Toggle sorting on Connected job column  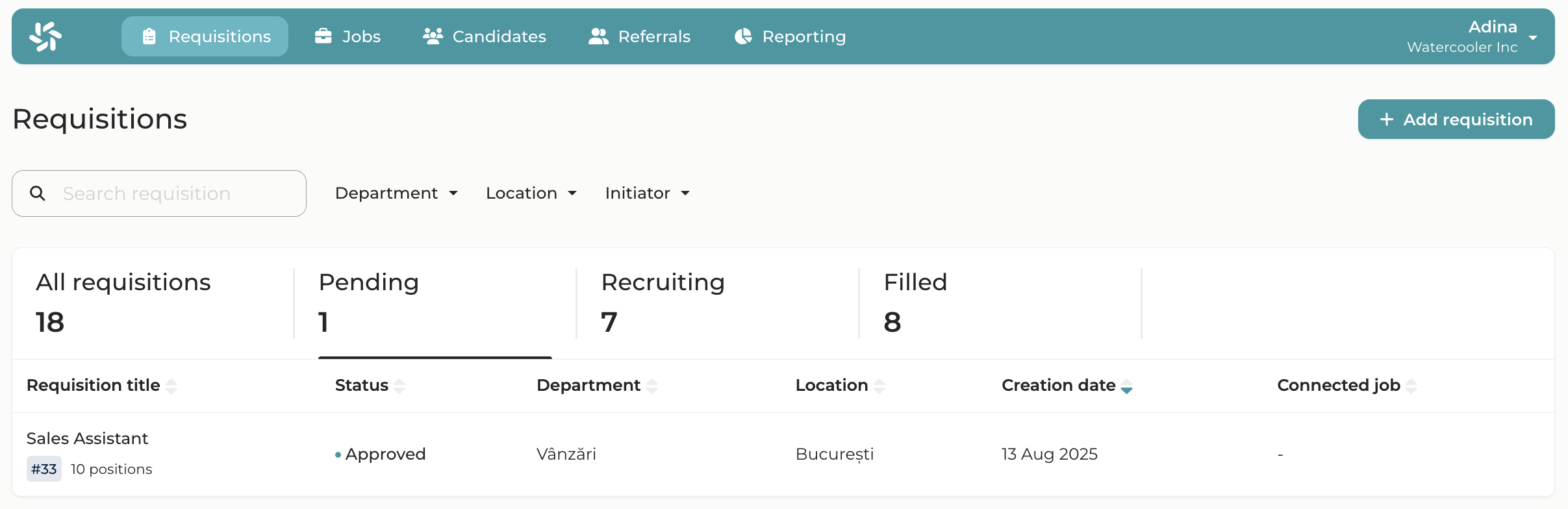coord(1411,386)
